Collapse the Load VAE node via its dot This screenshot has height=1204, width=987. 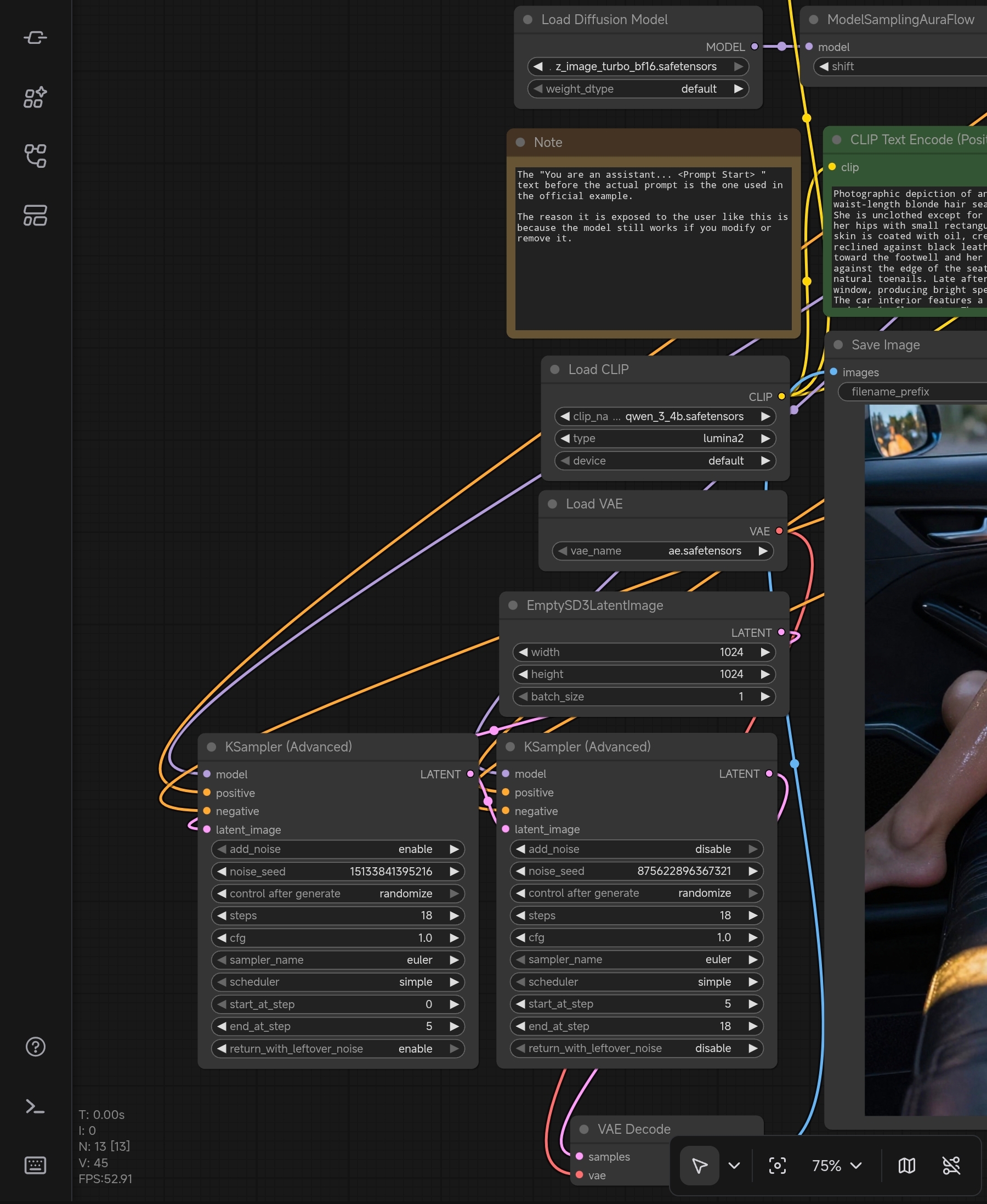click(x=552, y=504)
